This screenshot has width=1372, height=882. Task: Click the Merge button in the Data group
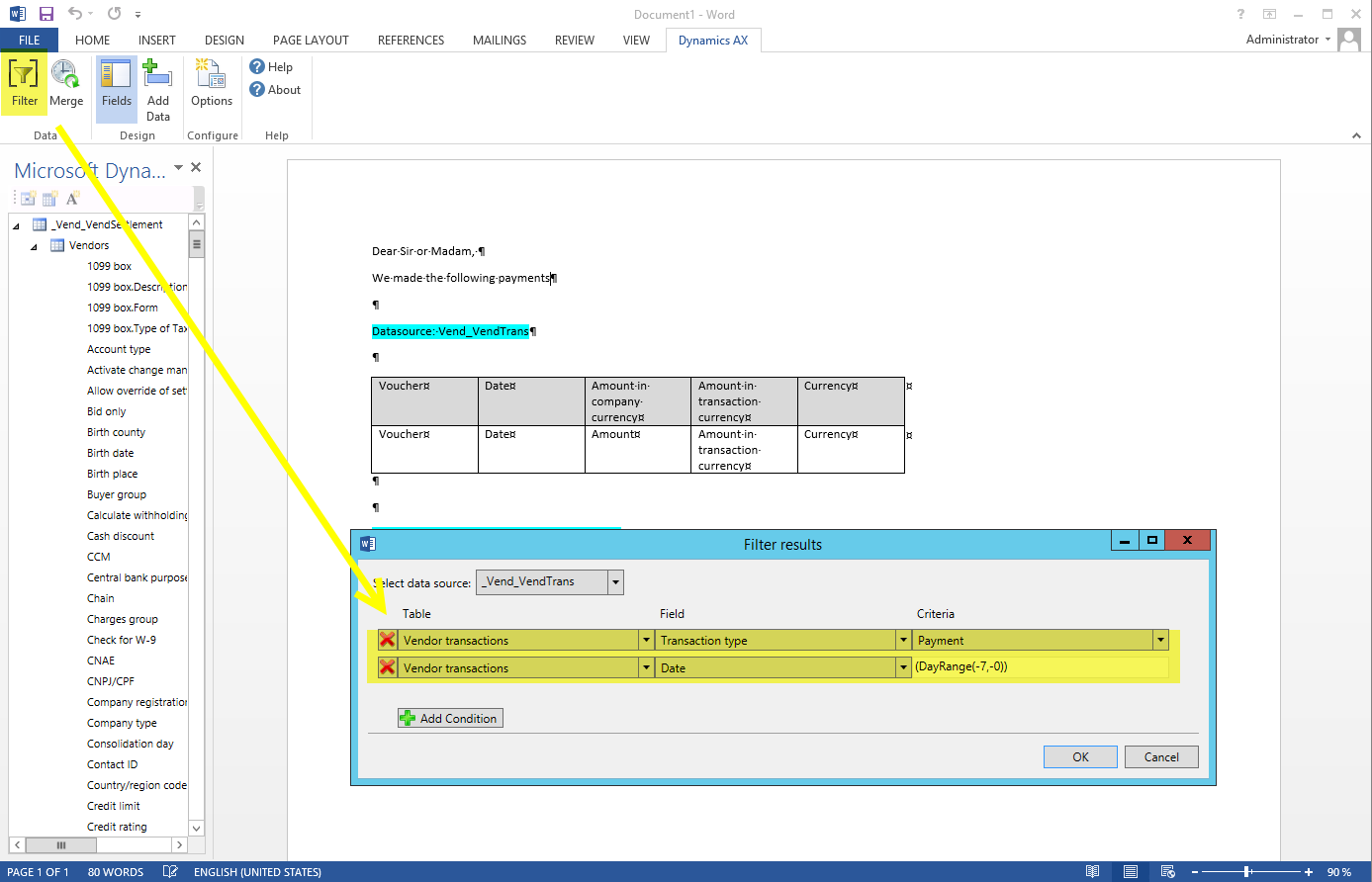(66, 84)
